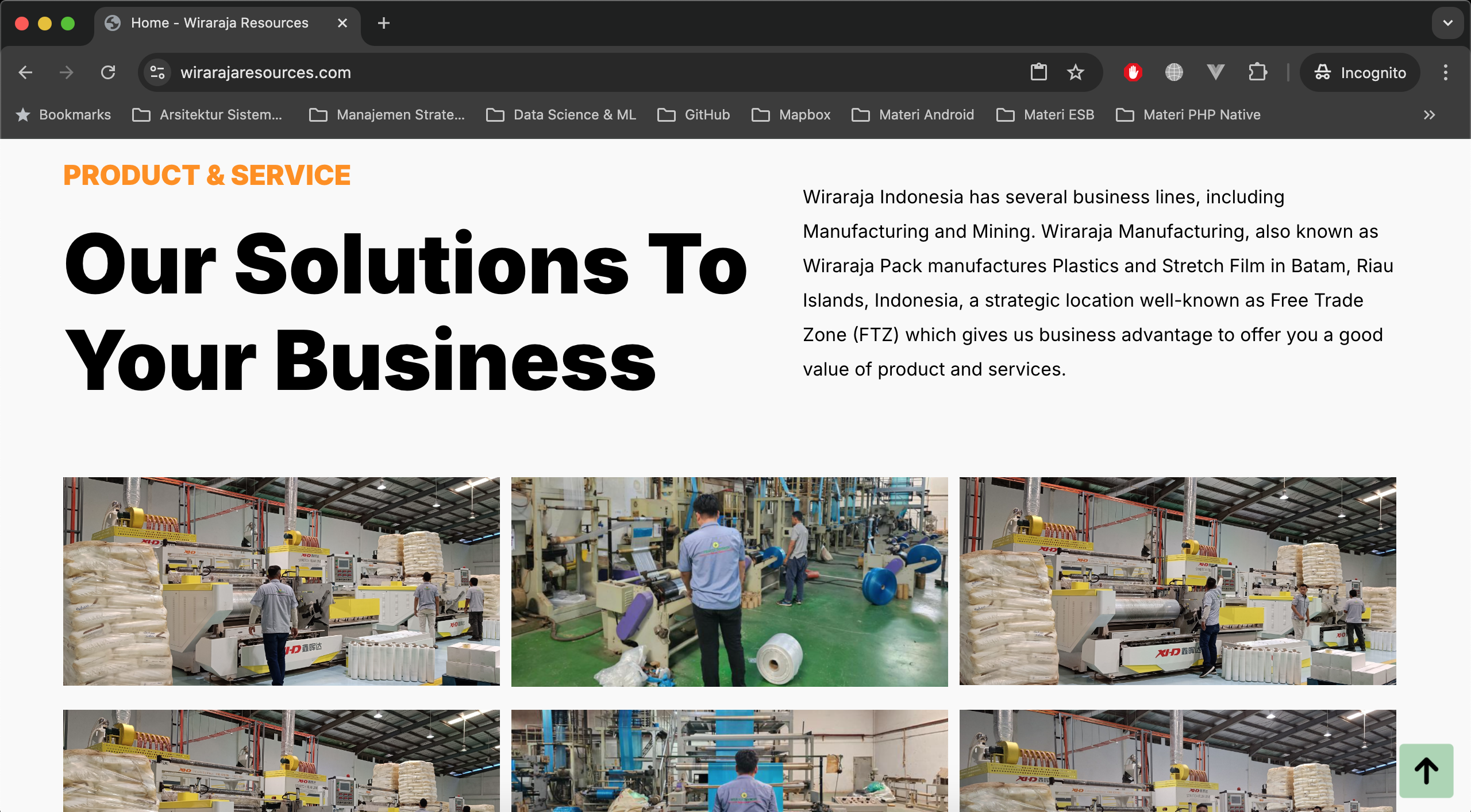Open the globe extension icon
Viewport: 1471px width, 812px height.
click(1174, 72)
